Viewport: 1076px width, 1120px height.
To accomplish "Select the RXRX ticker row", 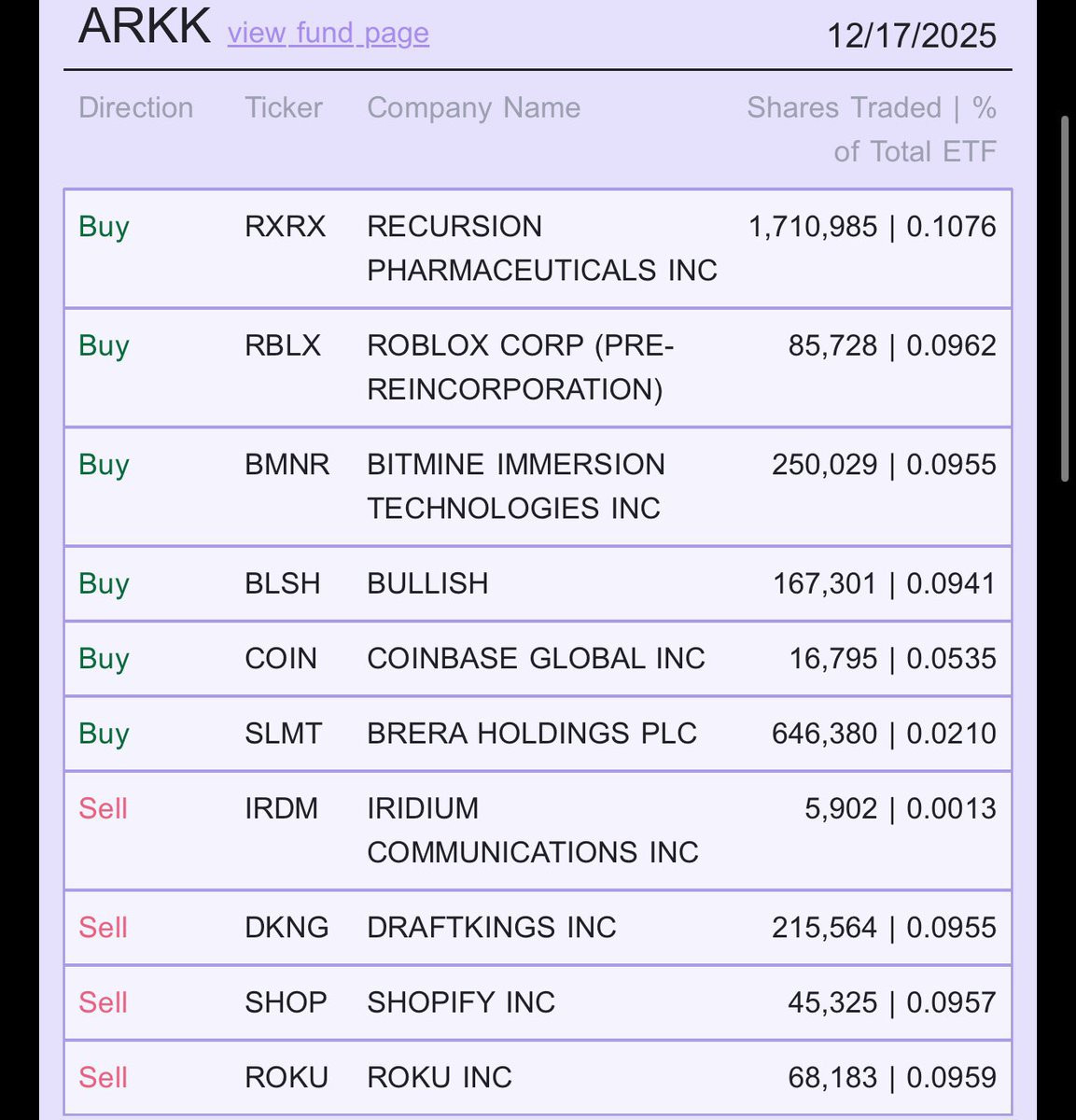I will (538, 248).
